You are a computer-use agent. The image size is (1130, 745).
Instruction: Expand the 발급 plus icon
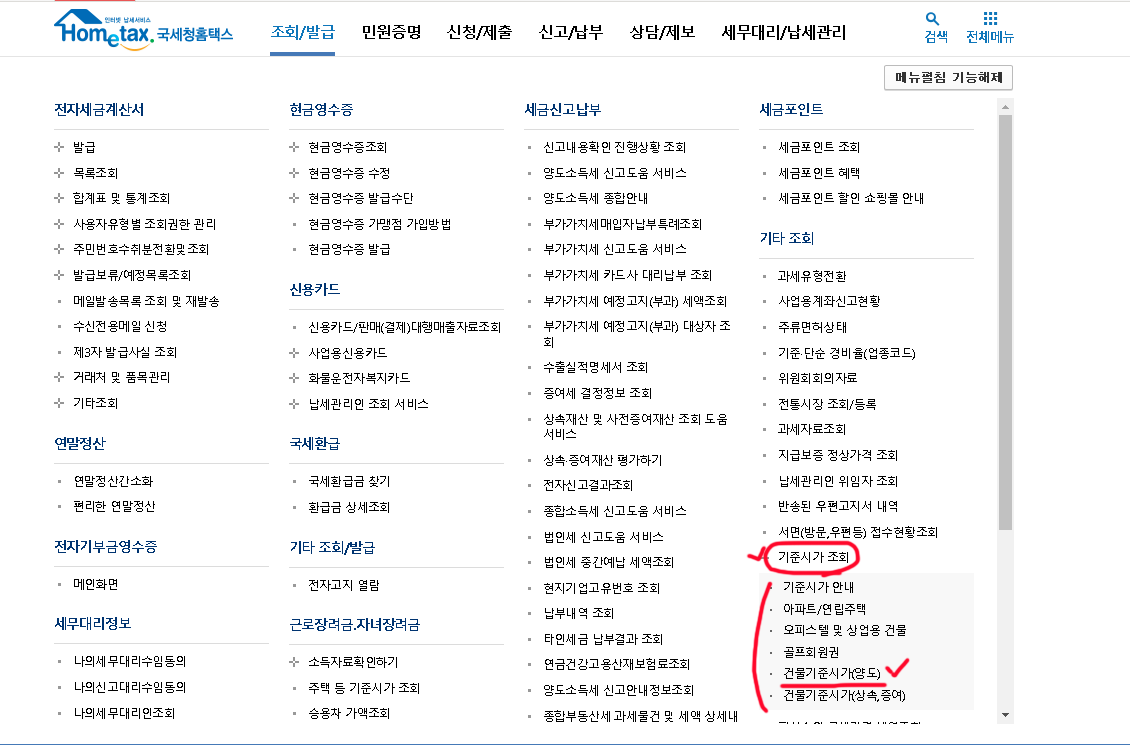(59, 147)
